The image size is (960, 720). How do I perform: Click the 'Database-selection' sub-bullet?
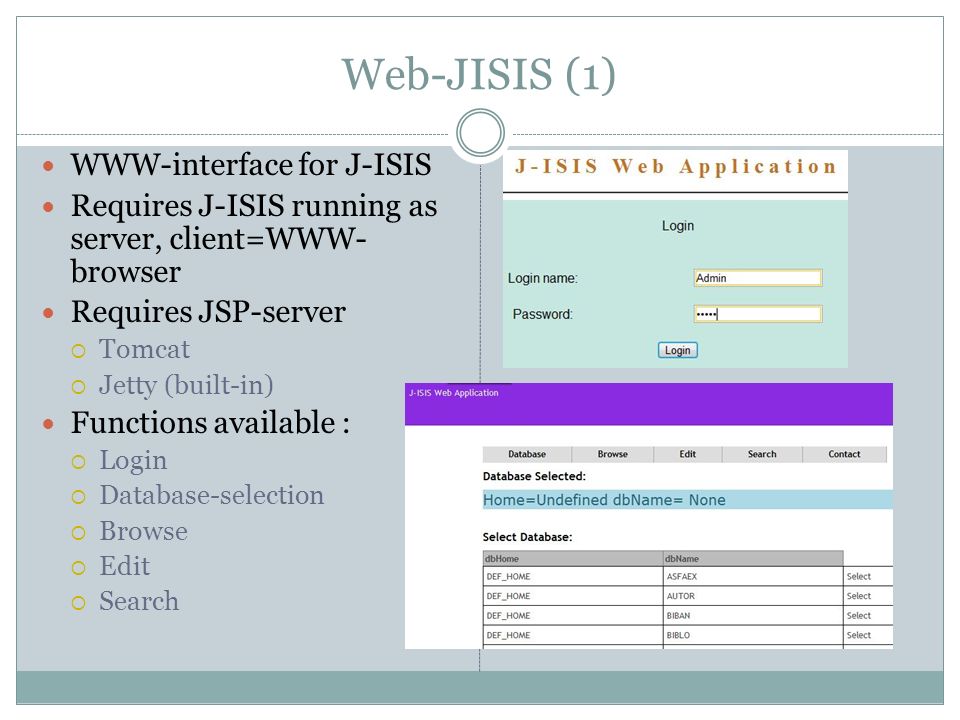212,495
